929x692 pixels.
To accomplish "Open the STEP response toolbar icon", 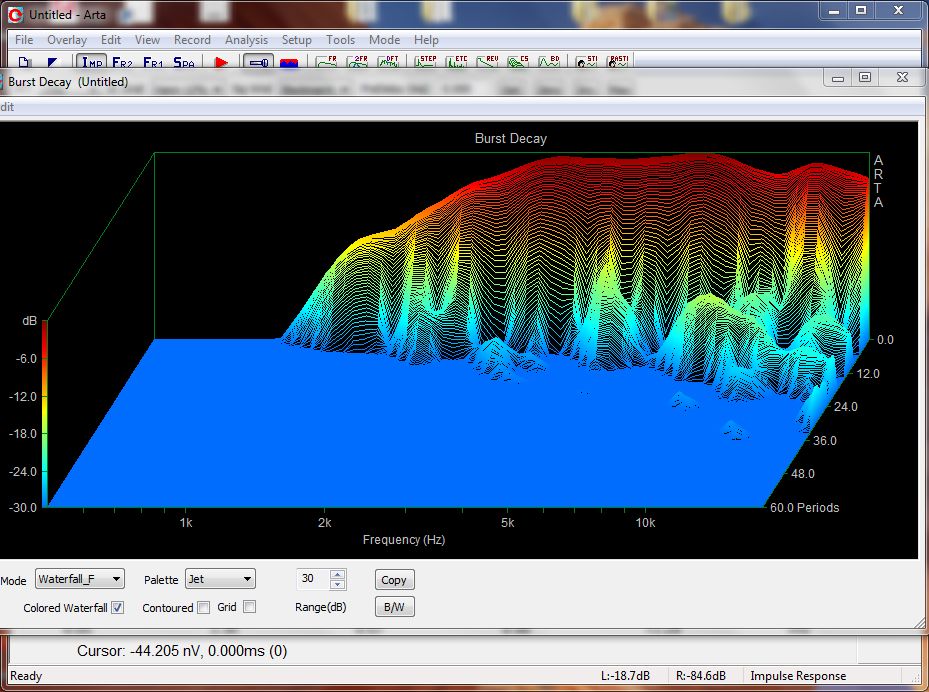I will 426,62.
